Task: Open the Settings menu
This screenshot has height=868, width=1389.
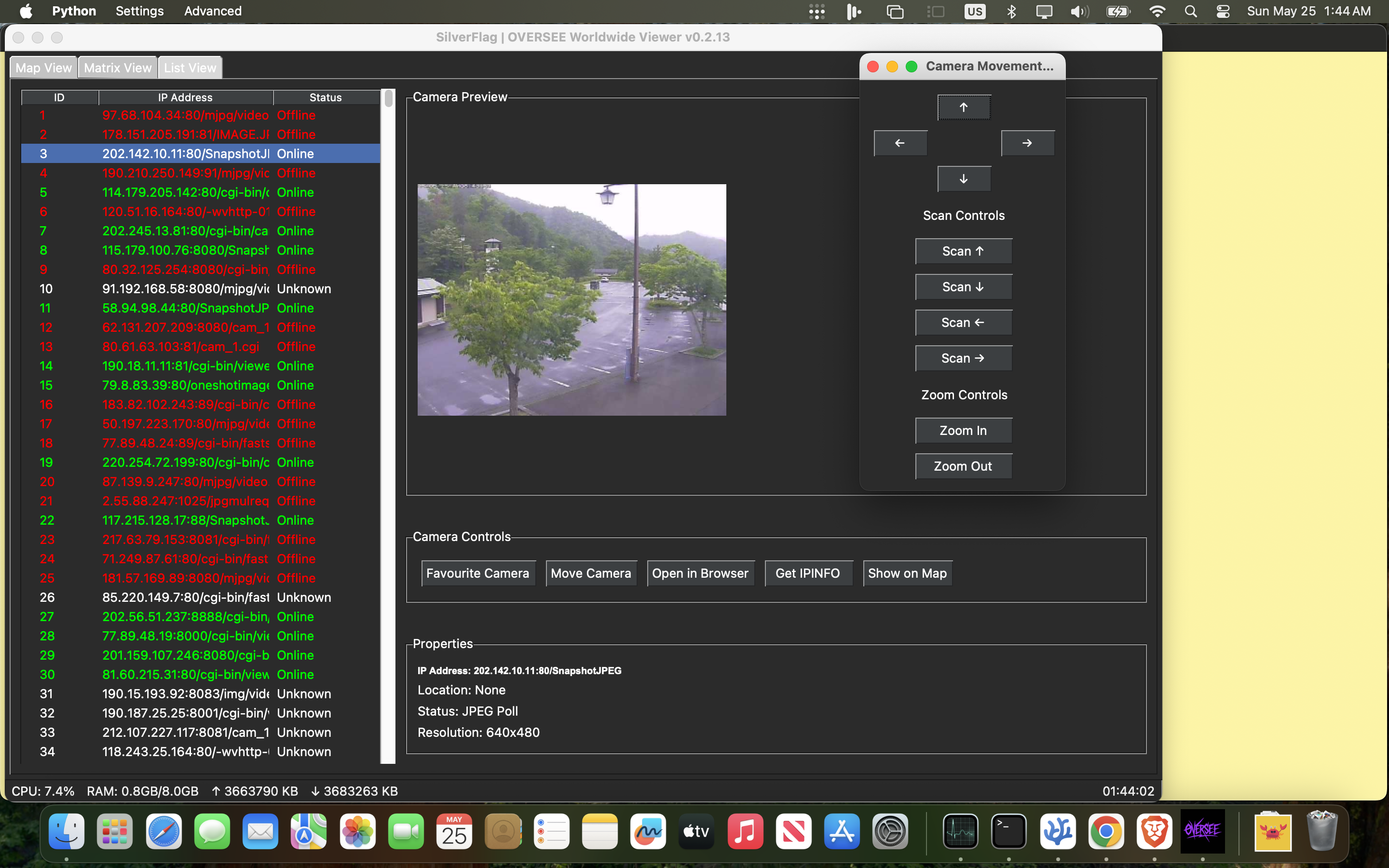Action: pos(139,11)
